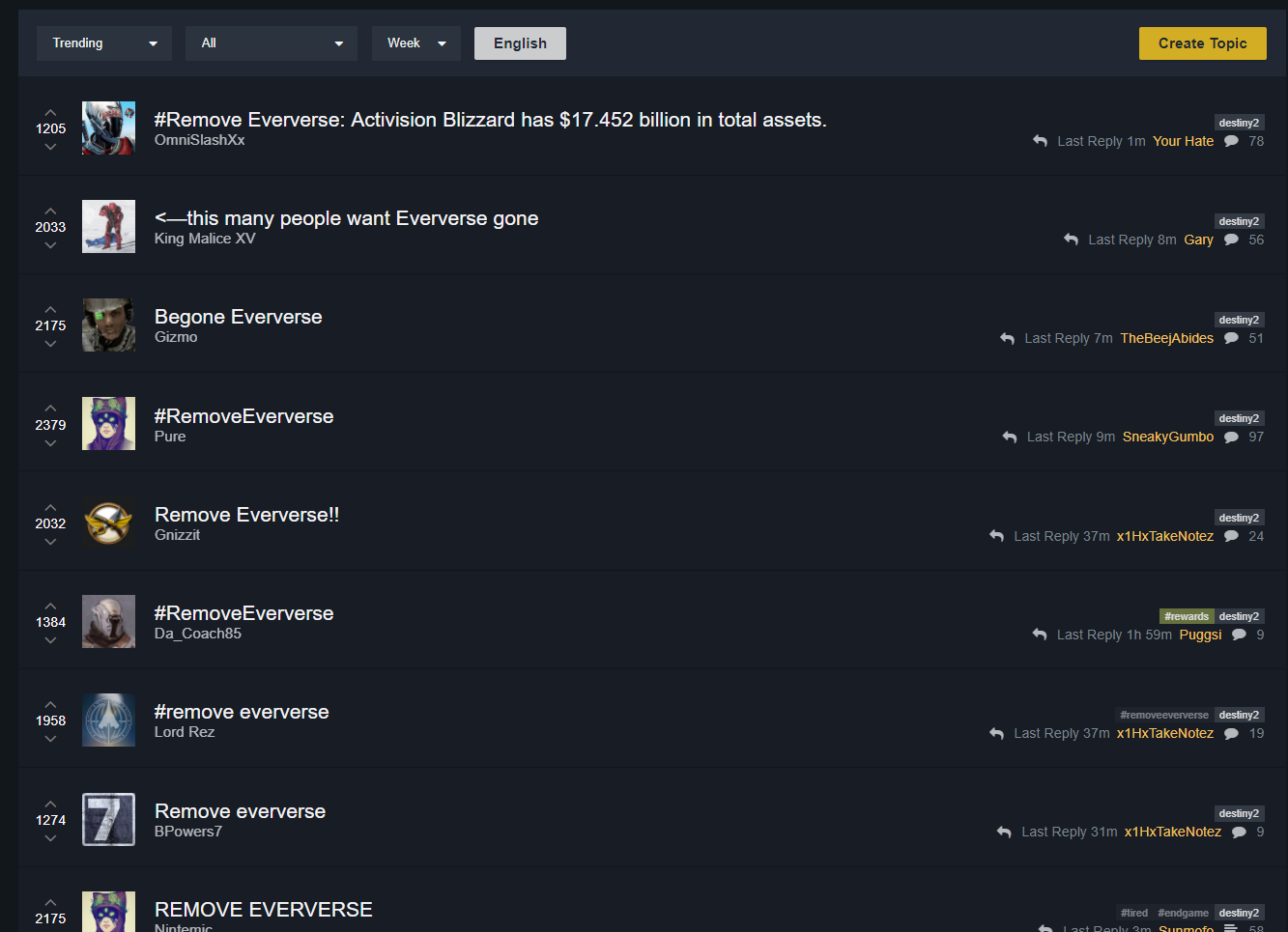Click author name 'Pure'

coord(170,437)
